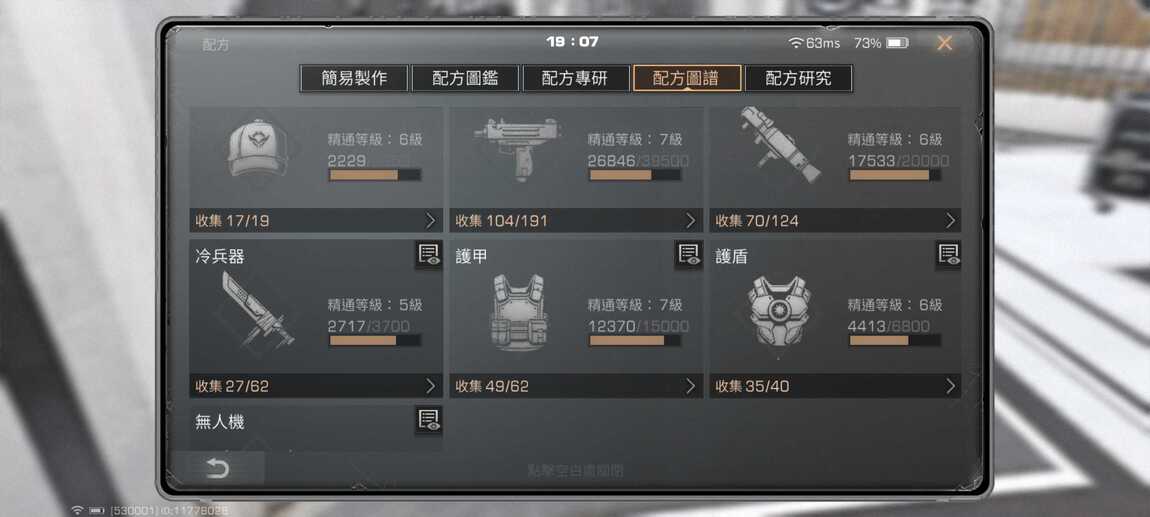Open the 收集 70/124 collection bar
The height and width of the screenshot is (517, 1150).
(835, 221)
